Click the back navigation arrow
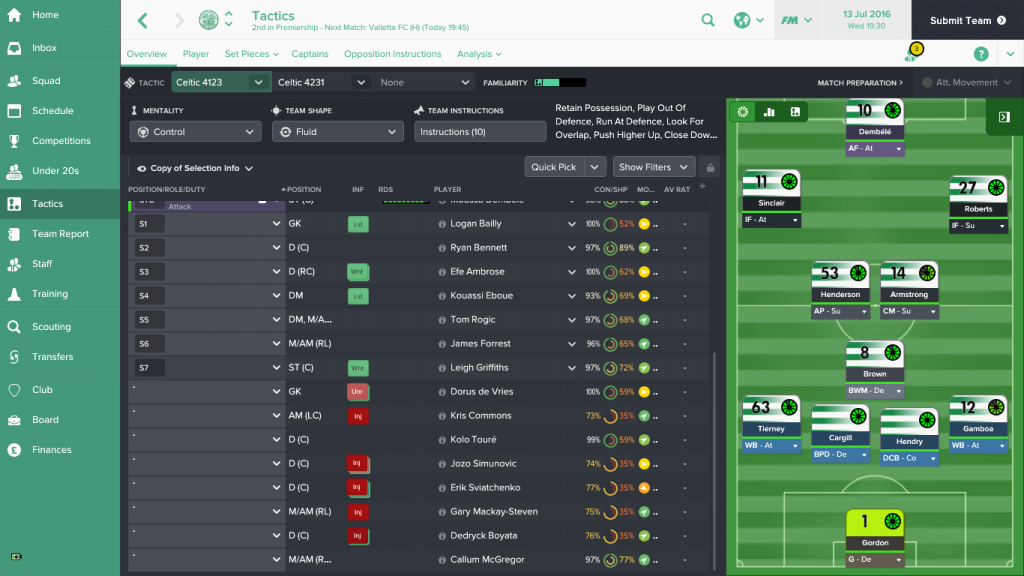The height and width of the screenshot is (576, 1024). [143, 20]
